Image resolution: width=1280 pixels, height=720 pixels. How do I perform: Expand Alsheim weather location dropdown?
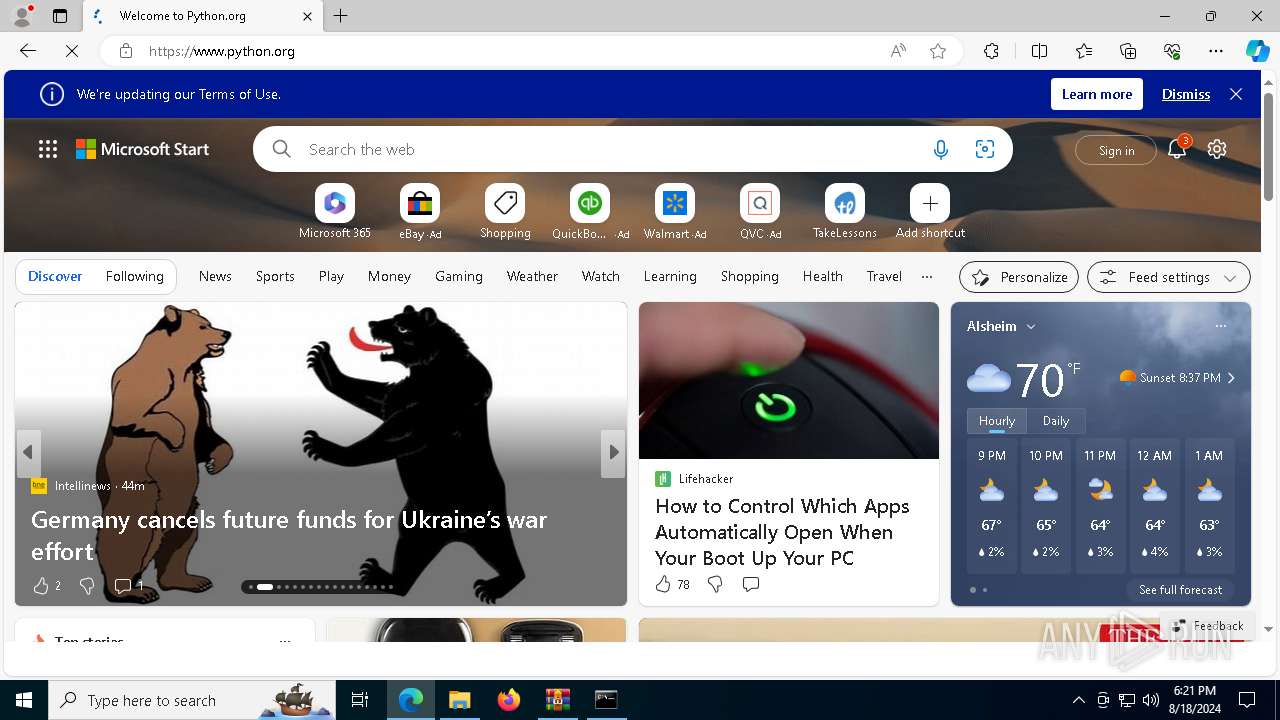coord(1031,327)
